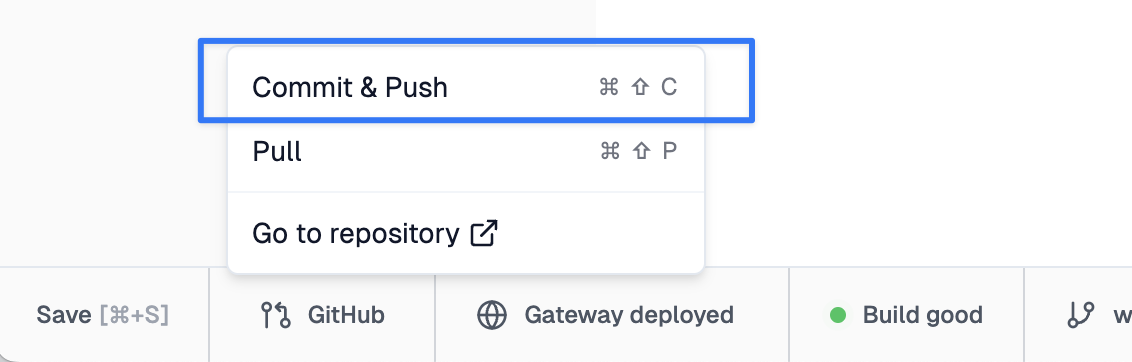Click the ⌘⇧C shortcut hint for Commit
The image size is (1132, 362).
coord(638,87)
